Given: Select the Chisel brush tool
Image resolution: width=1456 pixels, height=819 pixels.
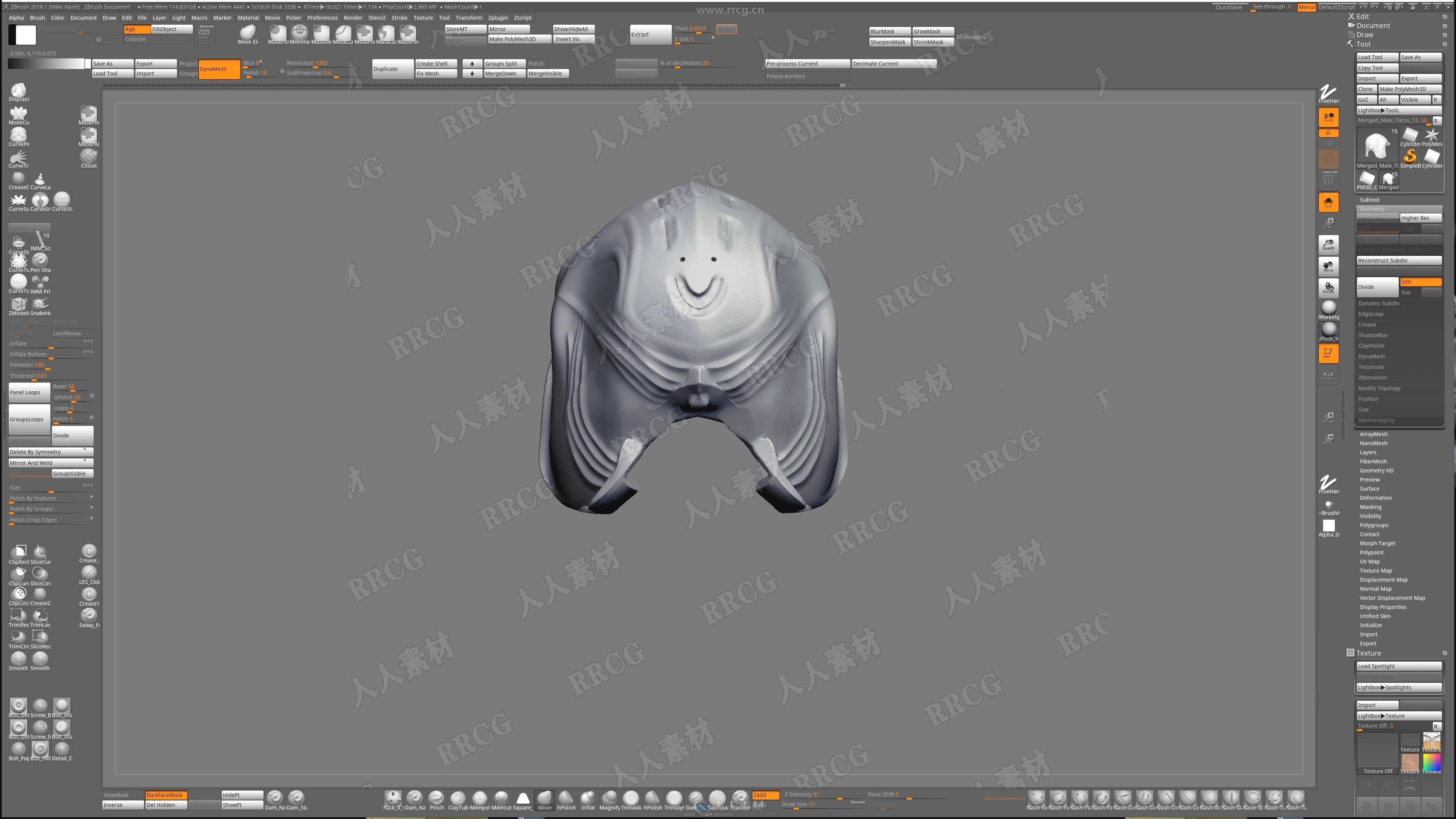Looking at the screenshot, I should pyautogui.click(x=88, y=158).
